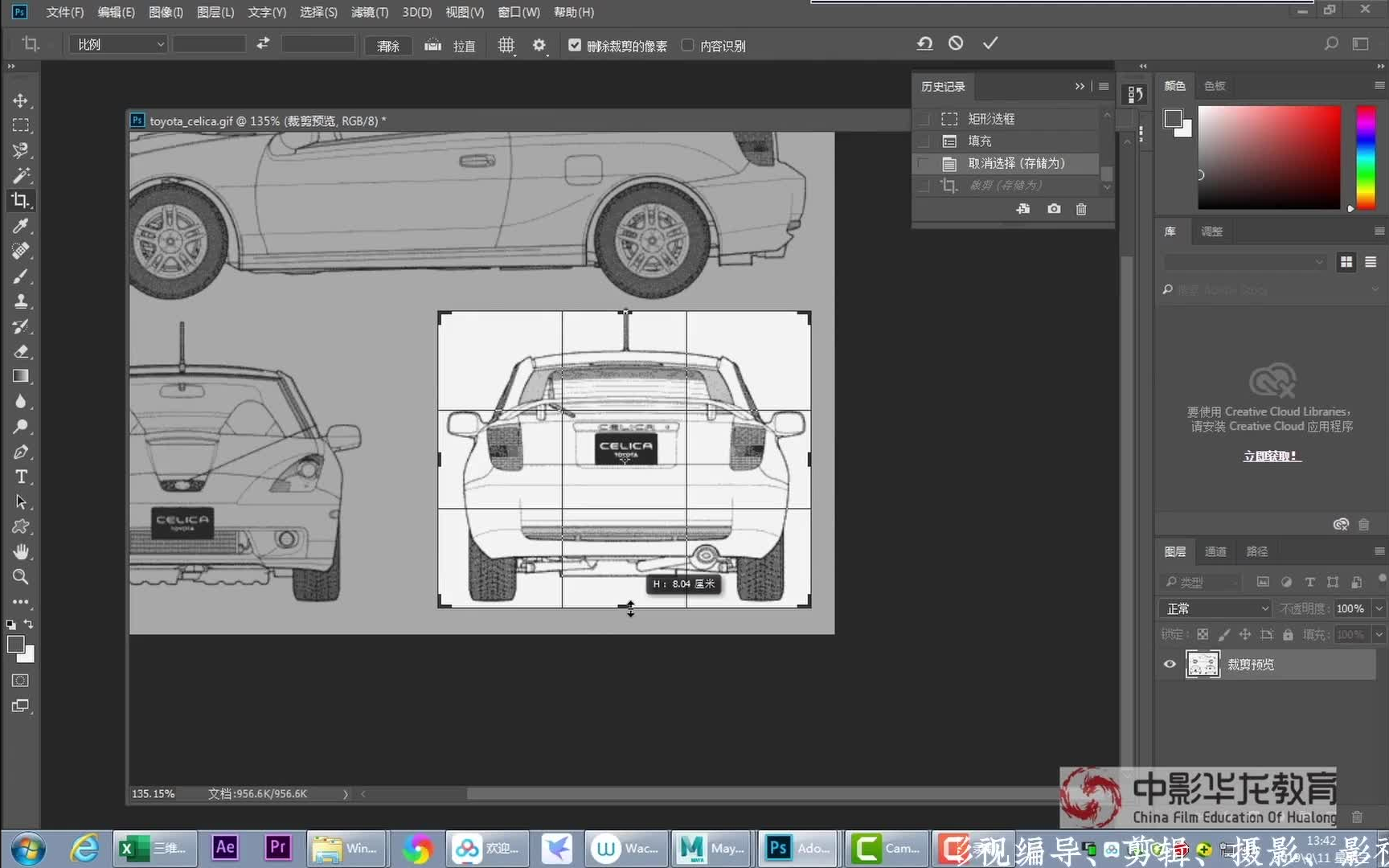Screen dimensions: 1389x868
Task: Select the Brush tool
Action: click(21, 276)
